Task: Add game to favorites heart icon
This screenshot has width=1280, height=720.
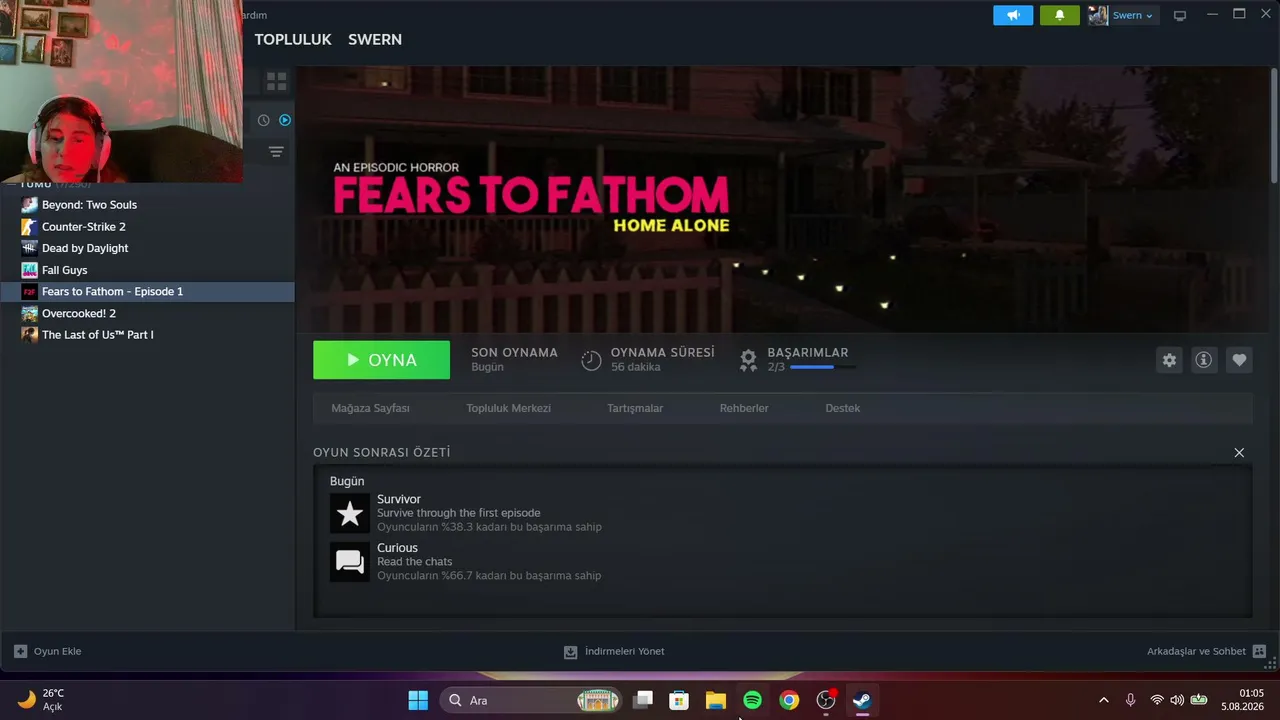Action: click(x=1239, y=360)
